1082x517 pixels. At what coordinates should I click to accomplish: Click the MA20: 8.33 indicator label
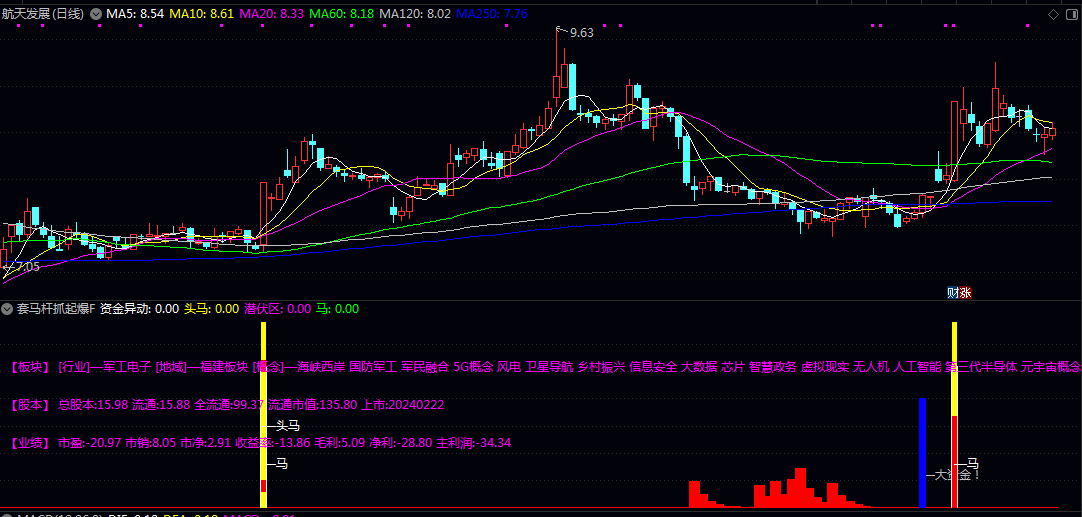click(271, 14)
